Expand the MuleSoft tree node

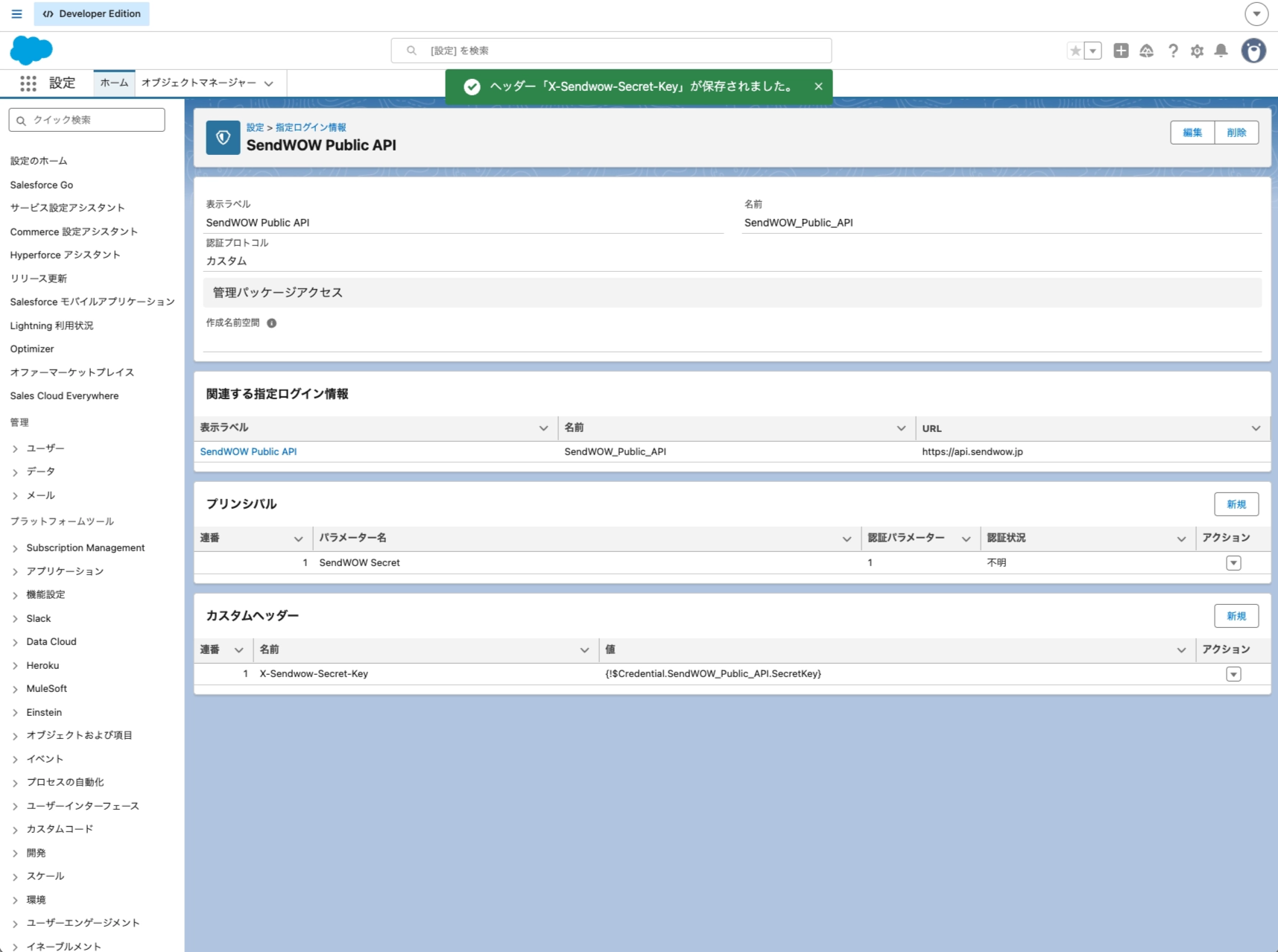point(15,689)
